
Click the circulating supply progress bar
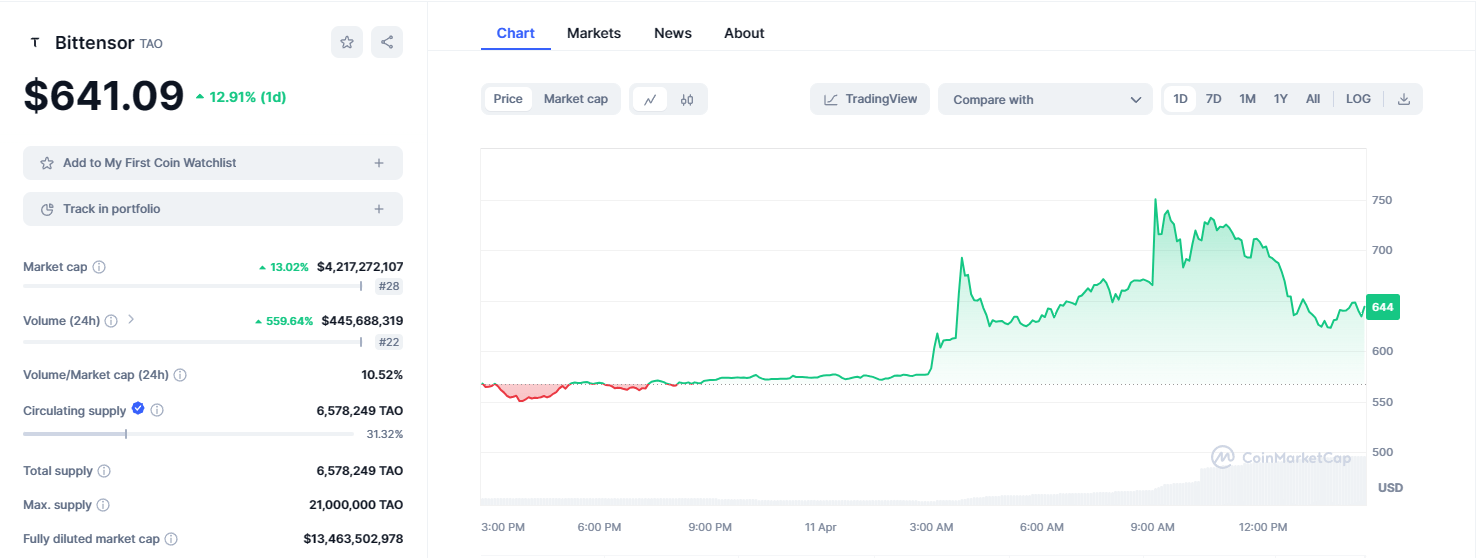pyautogui.click(x=188, y=434)
